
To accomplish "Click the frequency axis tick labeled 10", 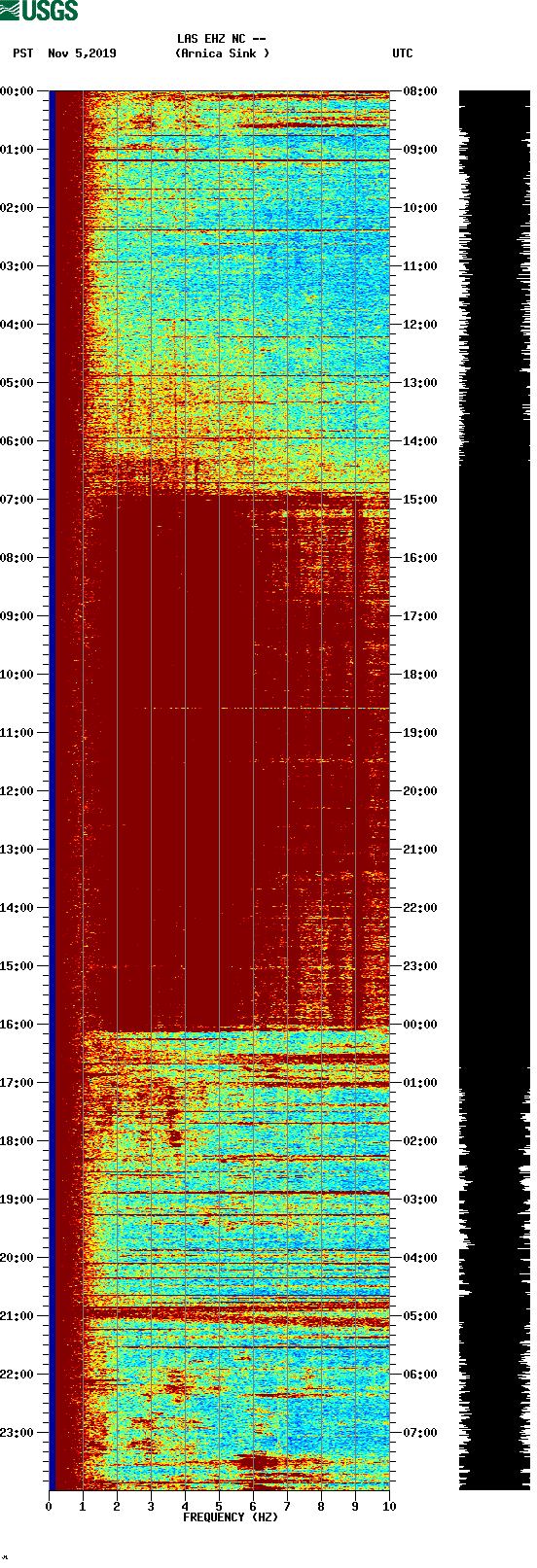I will [x=389, y=1507].
